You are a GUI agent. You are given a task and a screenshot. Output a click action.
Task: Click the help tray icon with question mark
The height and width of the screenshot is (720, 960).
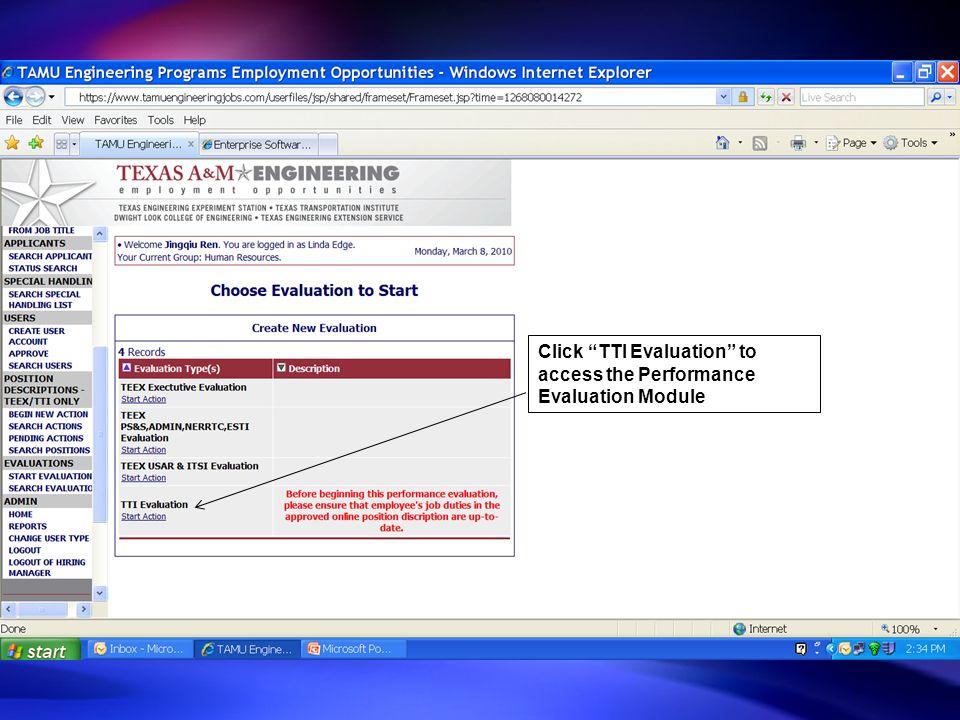coord(800,649)
